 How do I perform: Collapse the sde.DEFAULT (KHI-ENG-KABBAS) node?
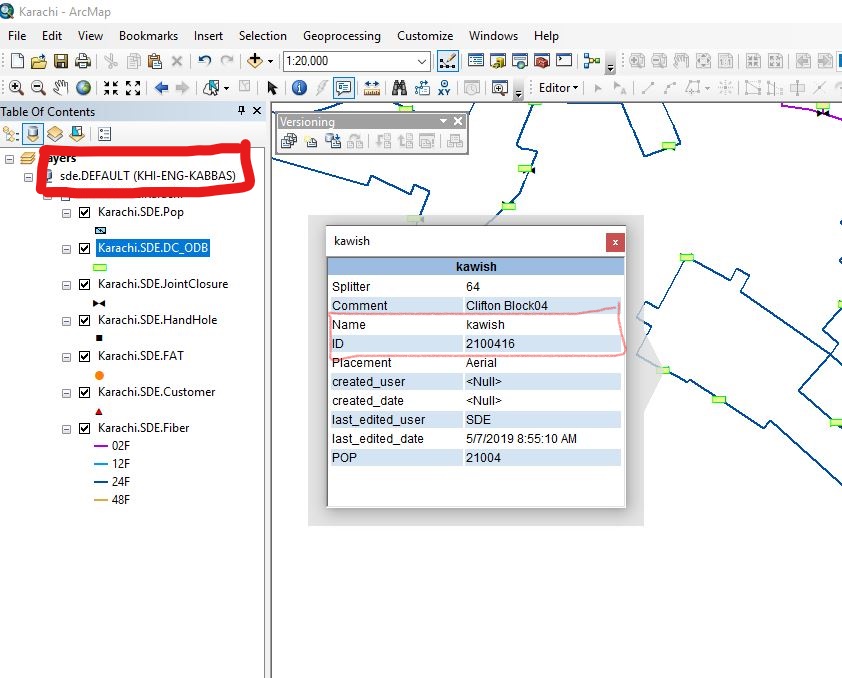(x=28, y=177)
